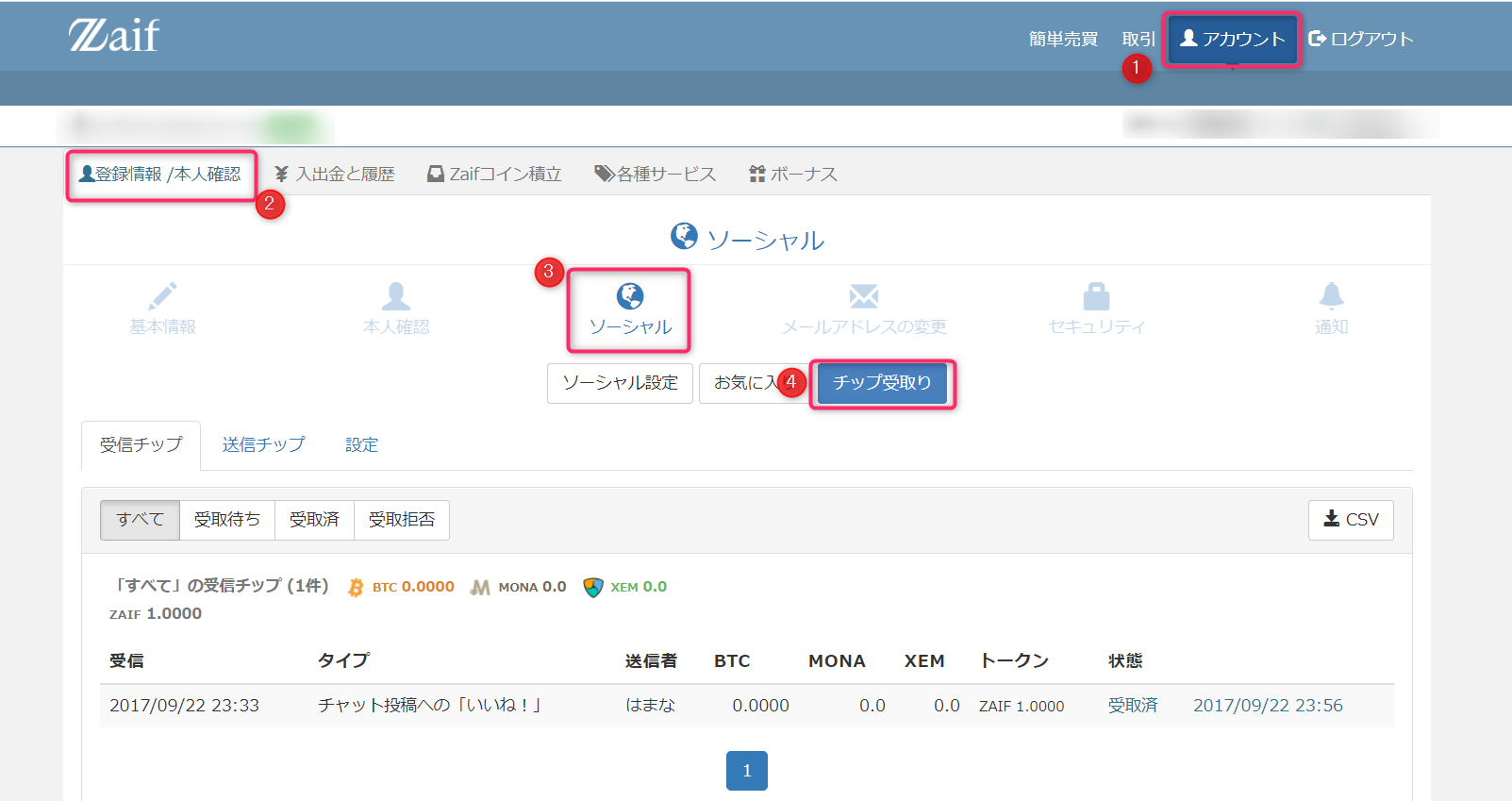The image size is (1512, 801).
Task: Select 各種サービス tab
Action: [x=655, y=174]
